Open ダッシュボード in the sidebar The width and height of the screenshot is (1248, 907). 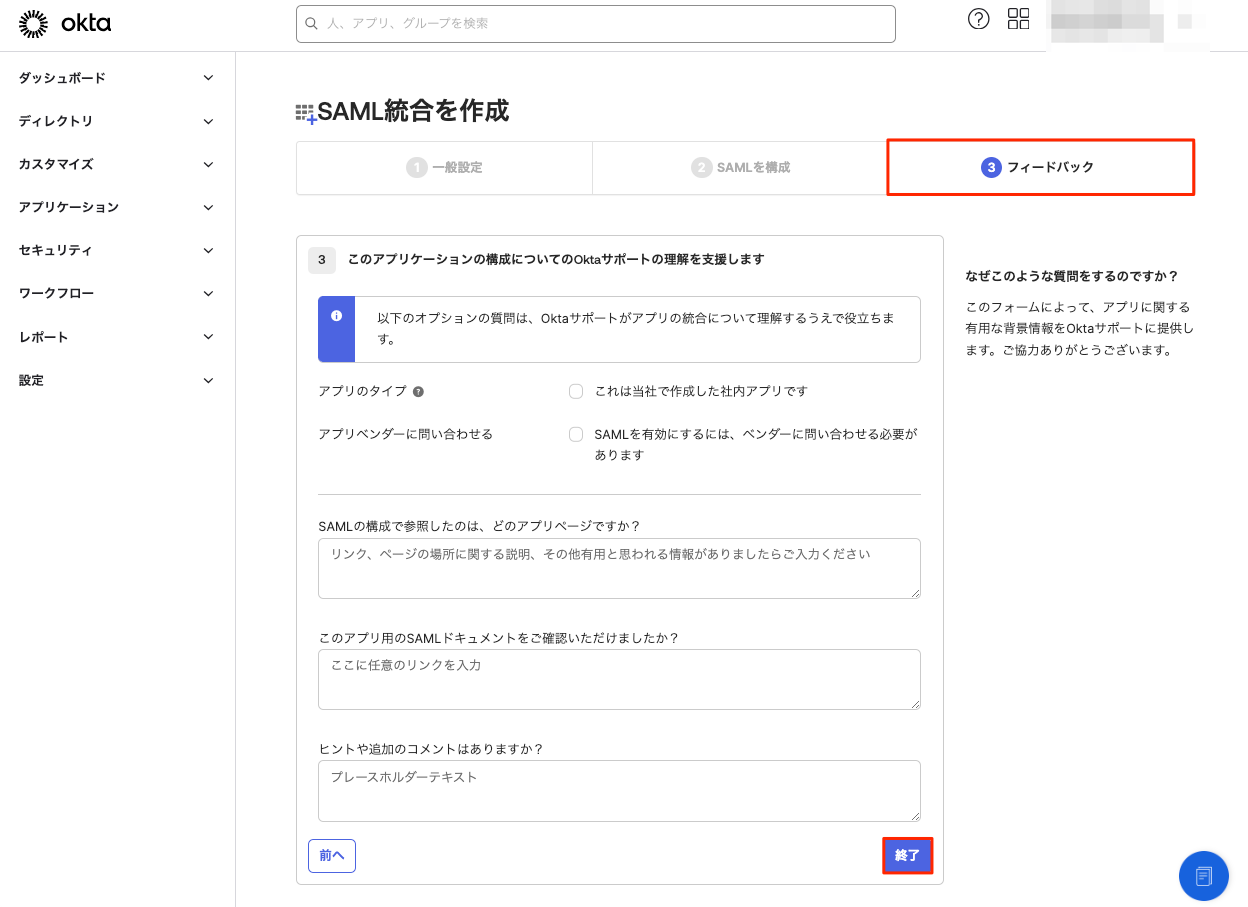[x=62, y=78]
